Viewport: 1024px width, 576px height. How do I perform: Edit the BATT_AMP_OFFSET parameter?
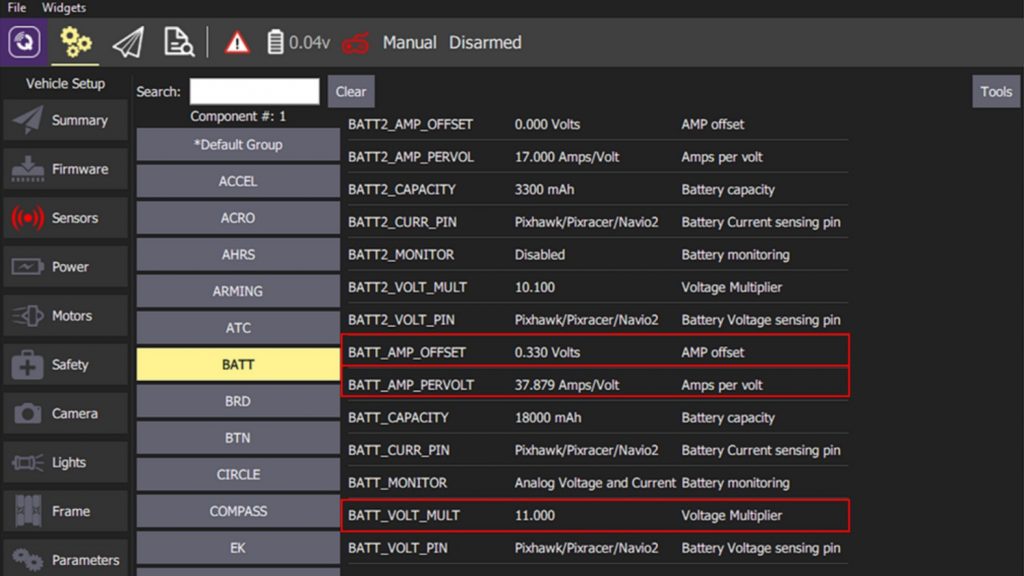[x=595, y=352]
